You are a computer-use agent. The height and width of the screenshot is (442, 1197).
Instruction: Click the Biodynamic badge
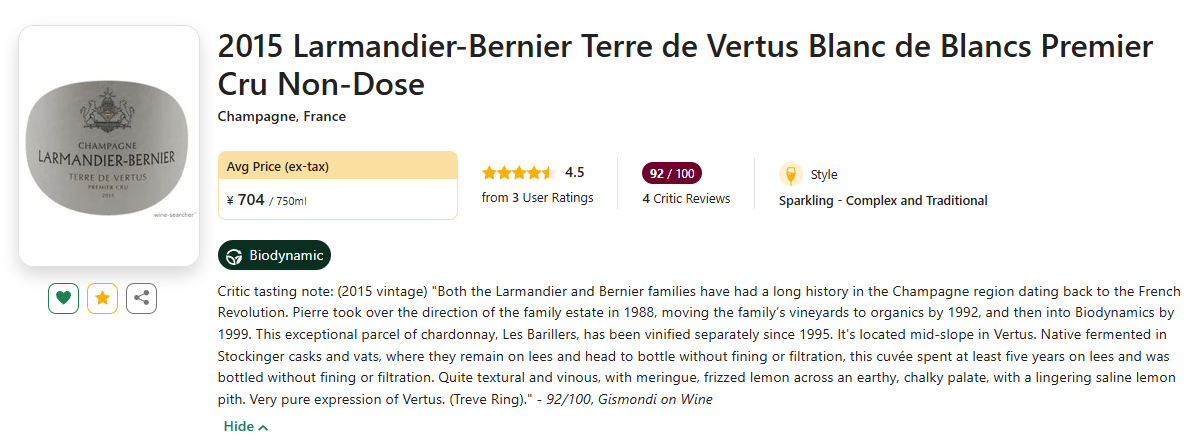274,256
